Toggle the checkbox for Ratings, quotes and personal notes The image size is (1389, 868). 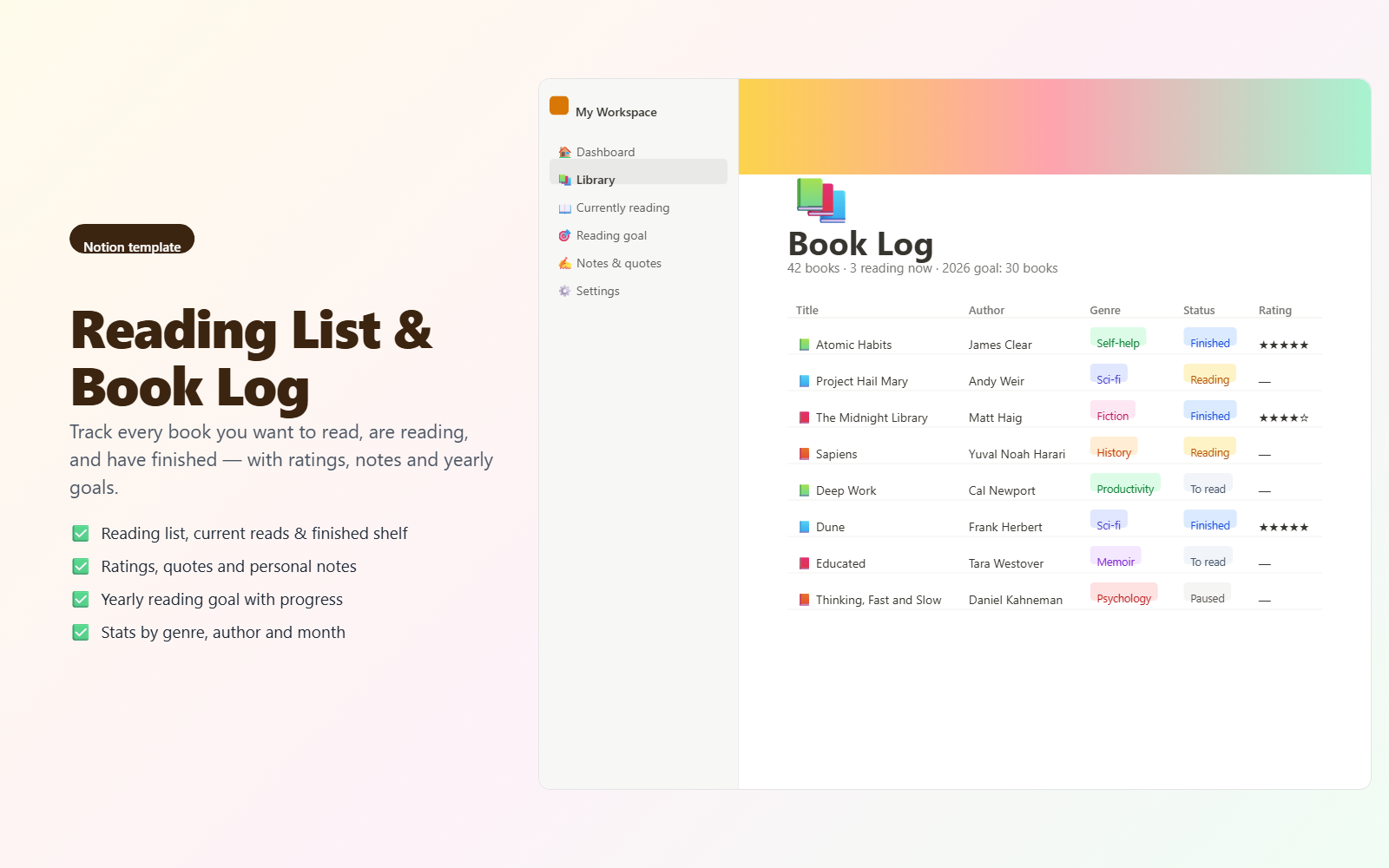click(81, 567)
